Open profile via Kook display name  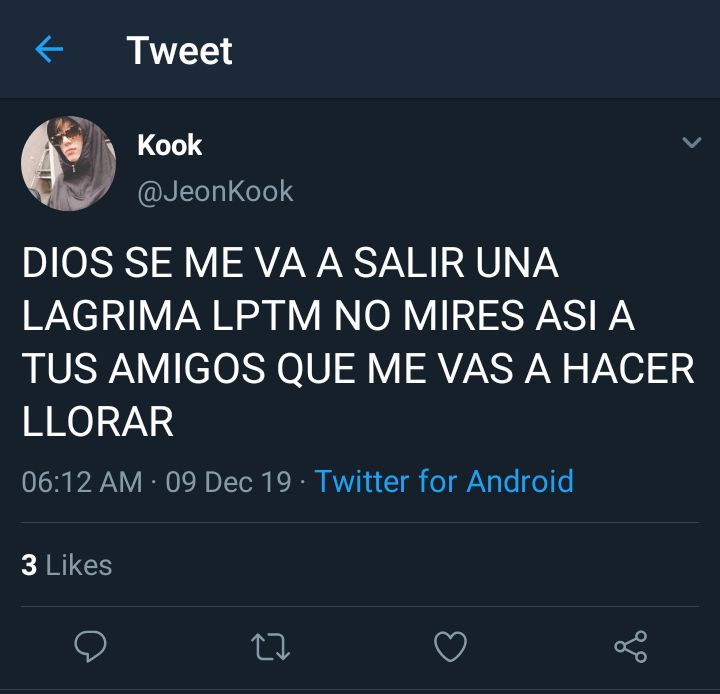point(169,145)
